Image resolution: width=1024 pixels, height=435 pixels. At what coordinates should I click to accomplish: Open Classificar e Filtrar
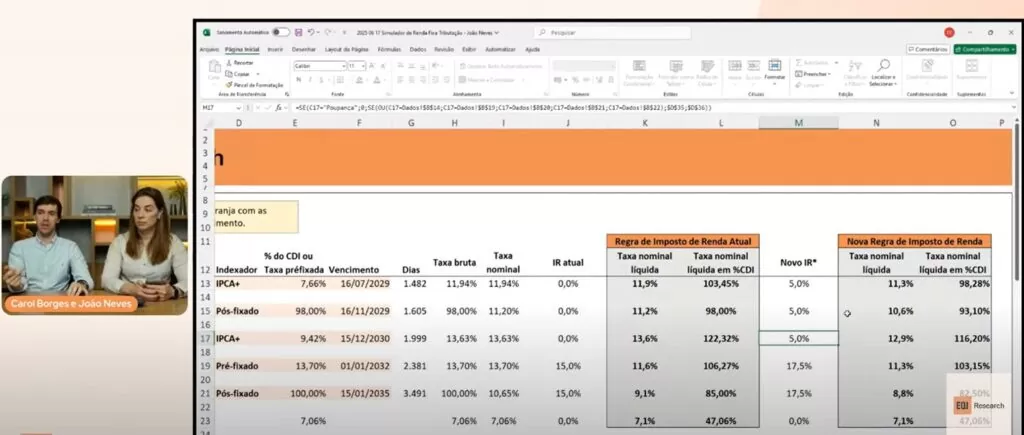point(854,73)
